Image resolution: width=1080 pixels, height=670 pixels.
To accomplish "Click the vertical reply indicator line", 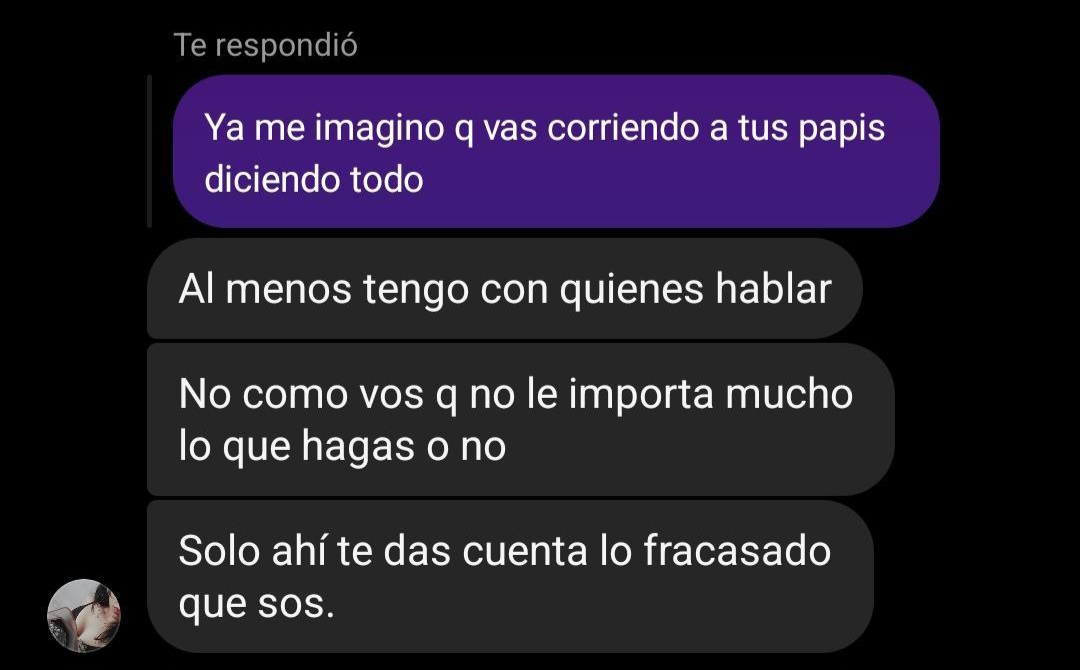I will (149, 151).
